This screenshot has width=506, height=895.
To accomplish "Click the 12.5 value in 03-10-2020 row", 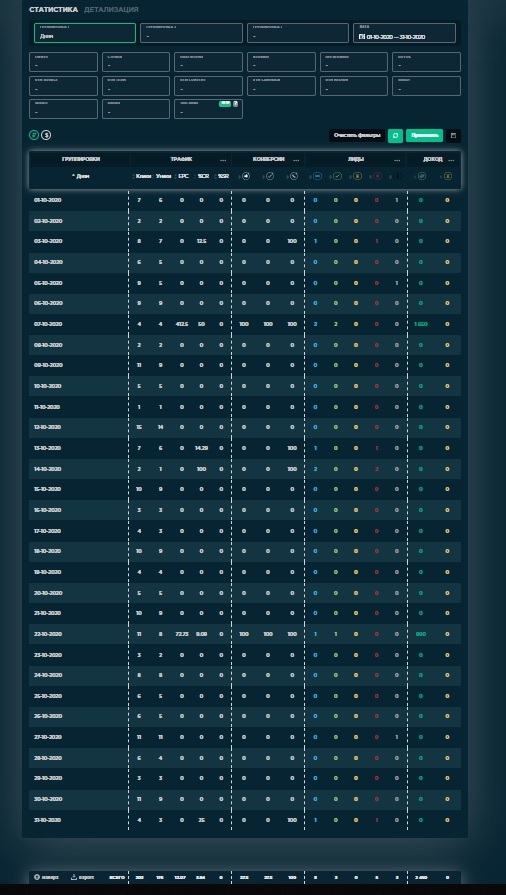I will pyautogui.click(x=202, y=241).
